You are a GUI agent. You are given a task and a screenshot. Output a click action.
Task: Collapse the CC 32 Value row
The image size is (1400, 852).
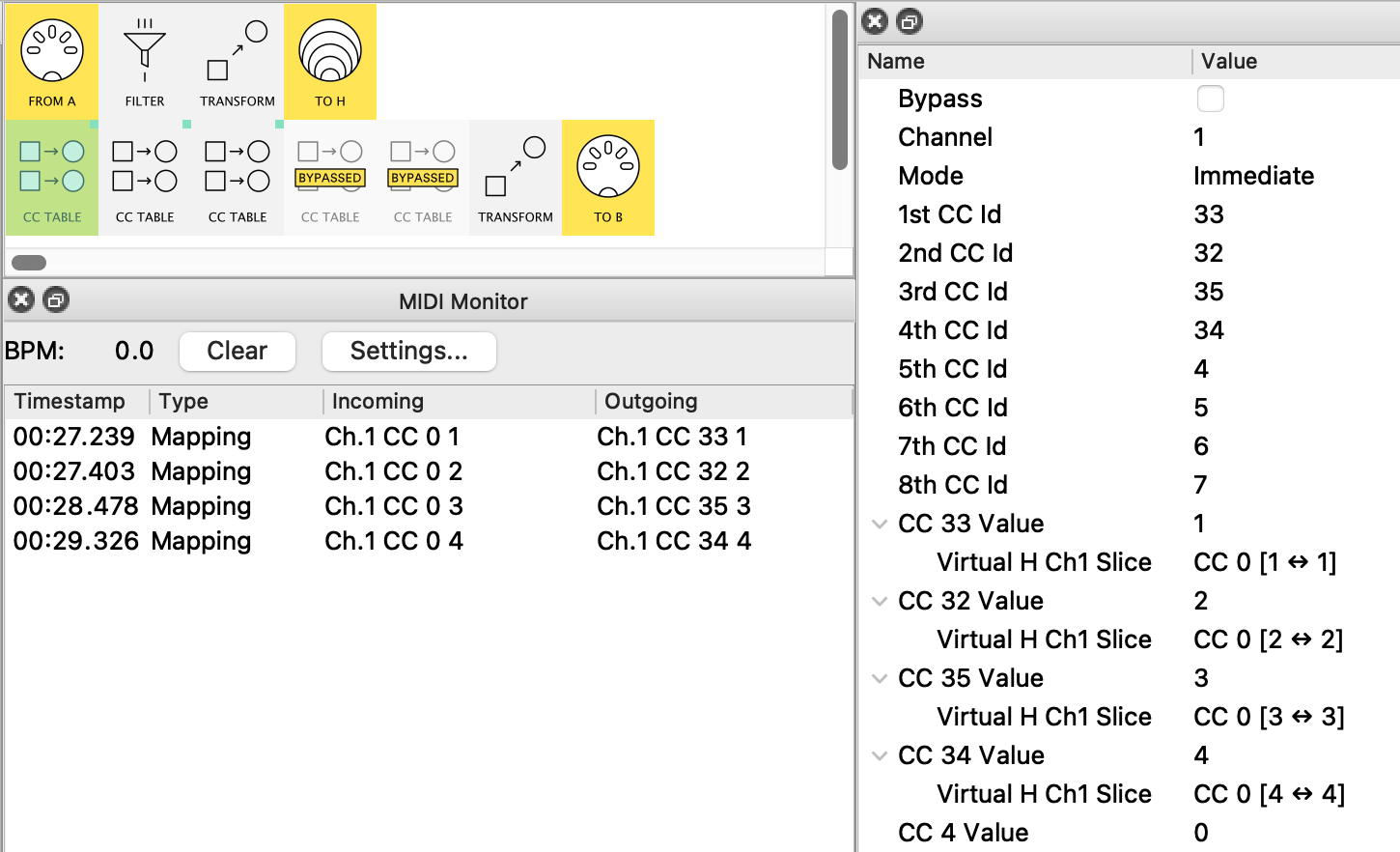point(880,601)
